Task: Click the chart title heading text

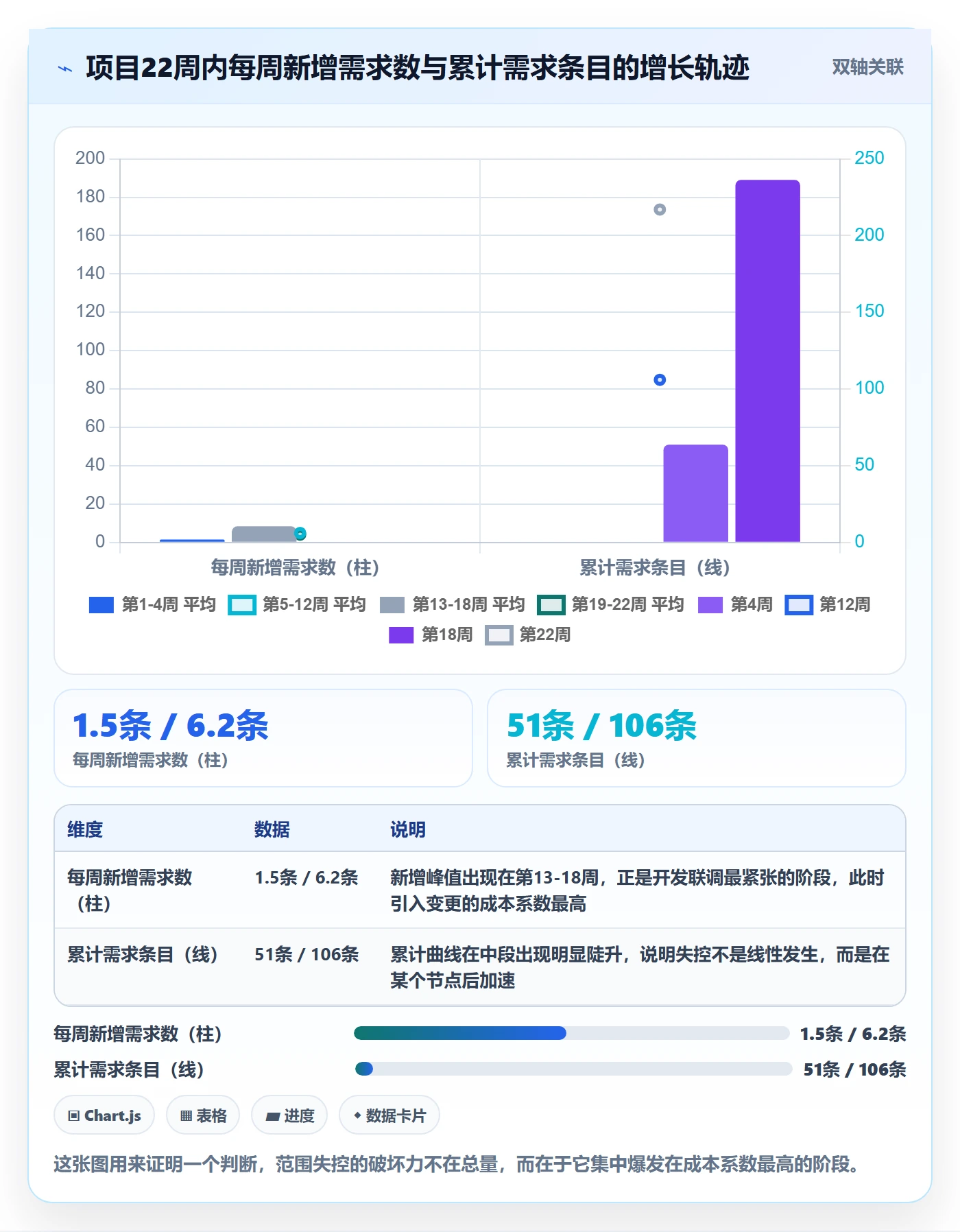Action: click(x=418, y=68)
